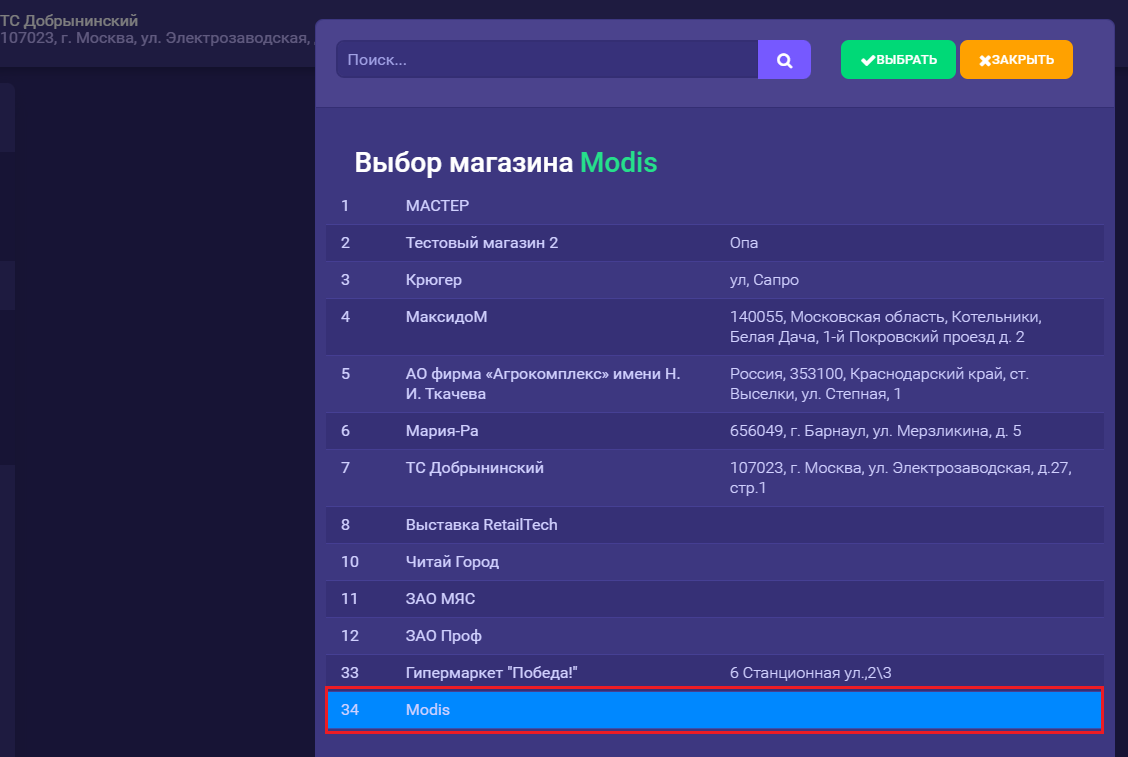Select the ЗАО Проф row
Image resolution: width=1128 pixels, height=757 pixels.
pos(714,636)
